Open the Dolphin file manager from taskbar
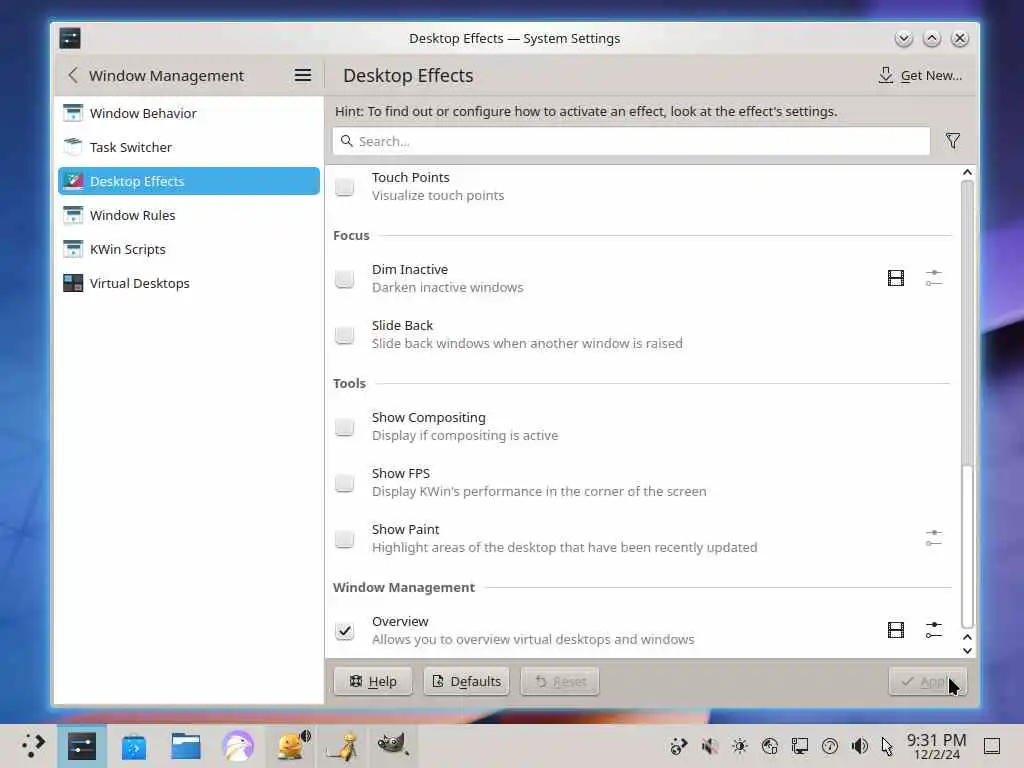The width and height of the screenshot is (1024, 768). [185, 746]
